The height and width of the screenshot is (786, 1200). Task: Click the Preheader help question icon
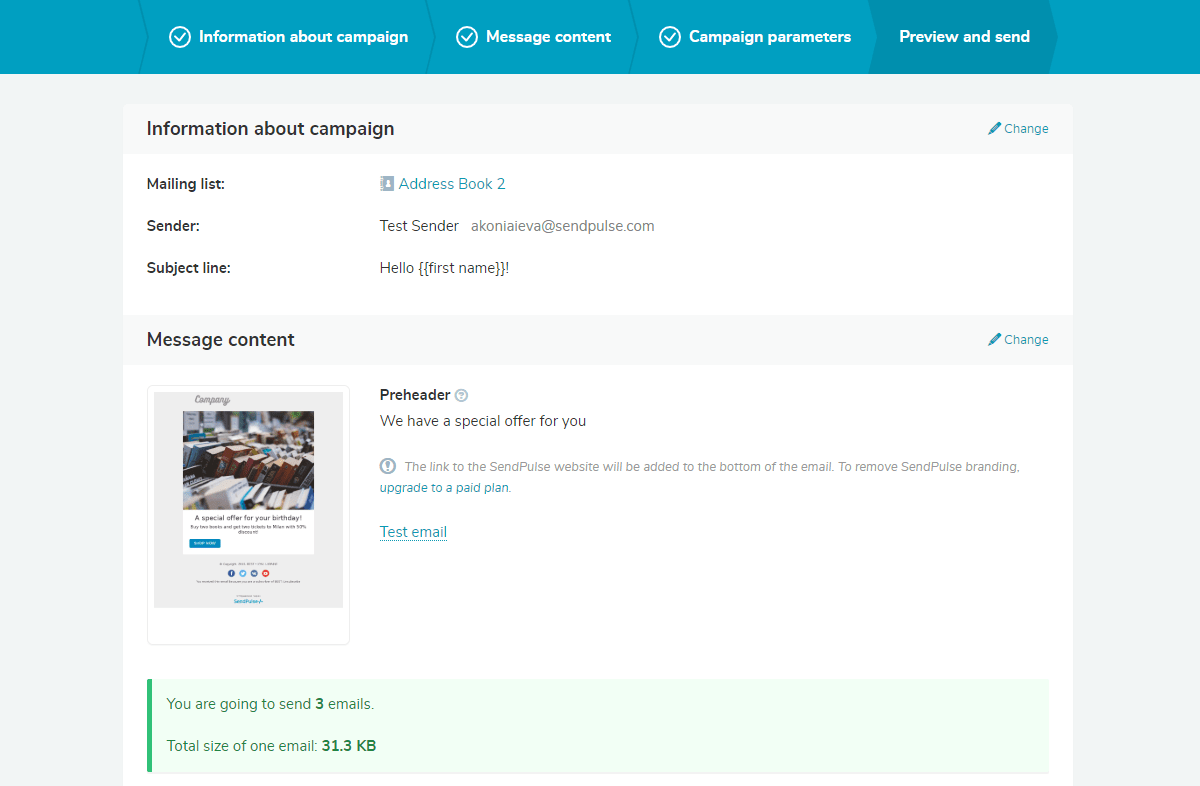(461, 395)
